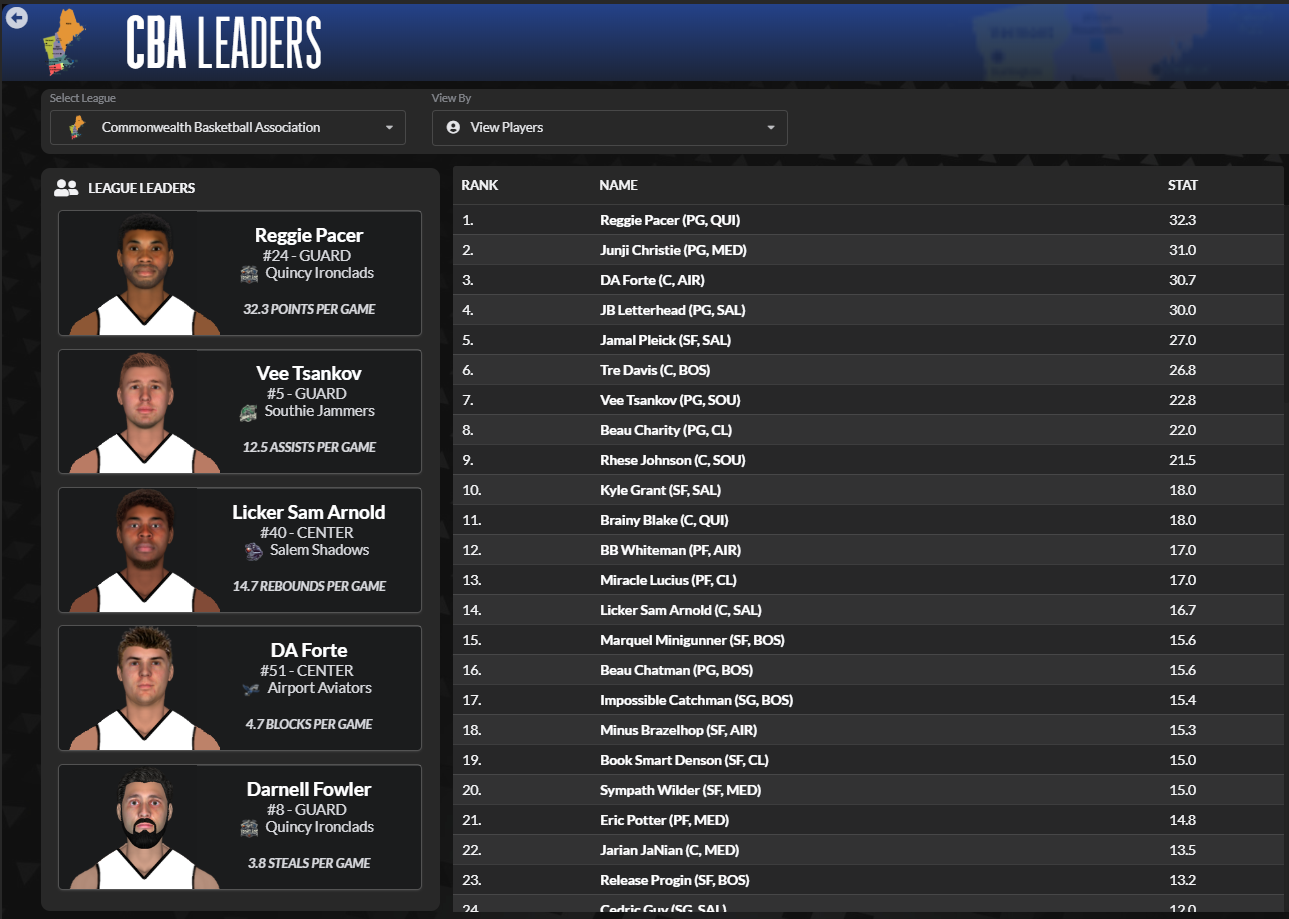Click the person icon in View Players
This screenshot has width=1289, height=919.
(453, 128)
